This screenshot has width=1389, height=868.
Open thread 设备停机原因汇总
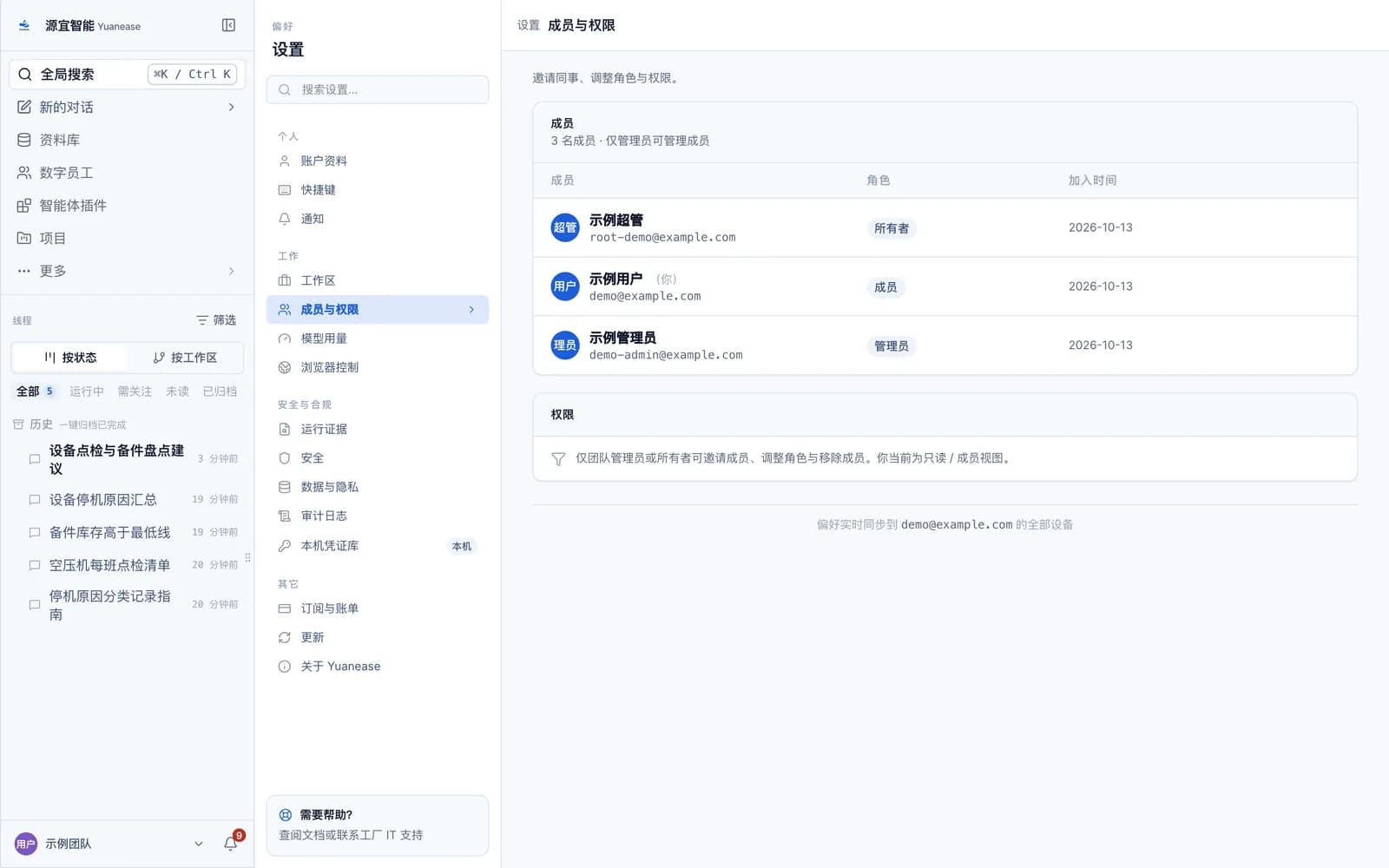coord(127,500)
